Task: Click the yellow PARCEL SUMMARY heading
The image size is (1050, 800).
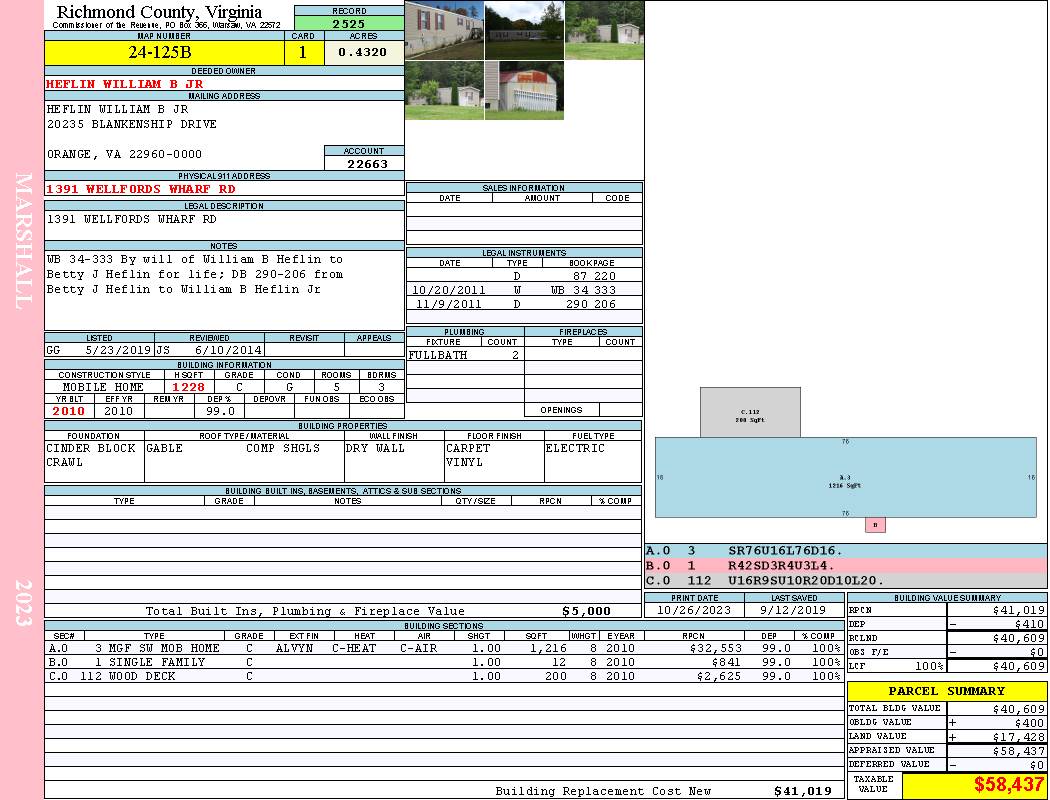Action: [x=946, y=691]
